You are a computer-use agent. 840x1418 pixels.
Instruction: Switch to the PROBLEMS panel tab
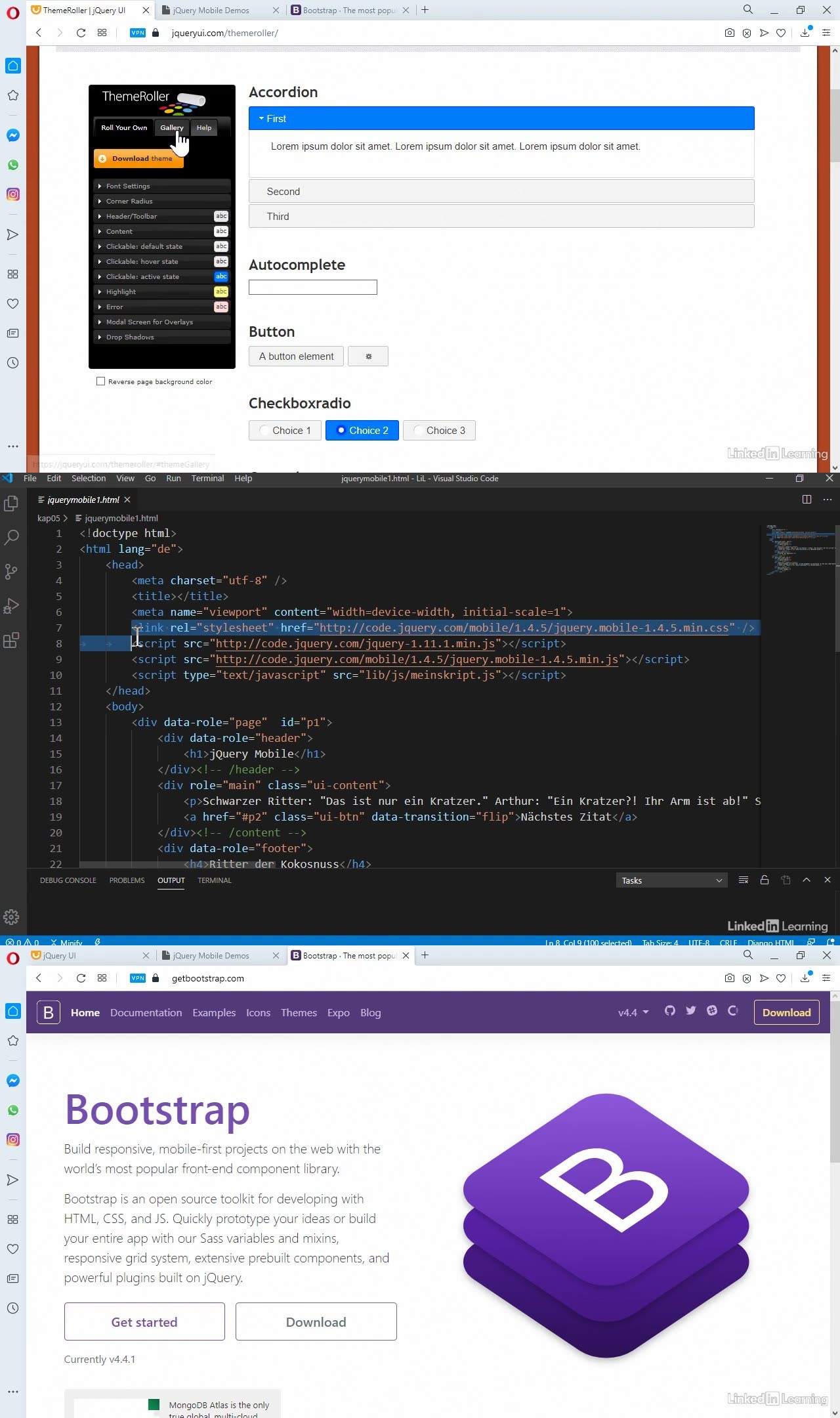(x=127, y=880)
